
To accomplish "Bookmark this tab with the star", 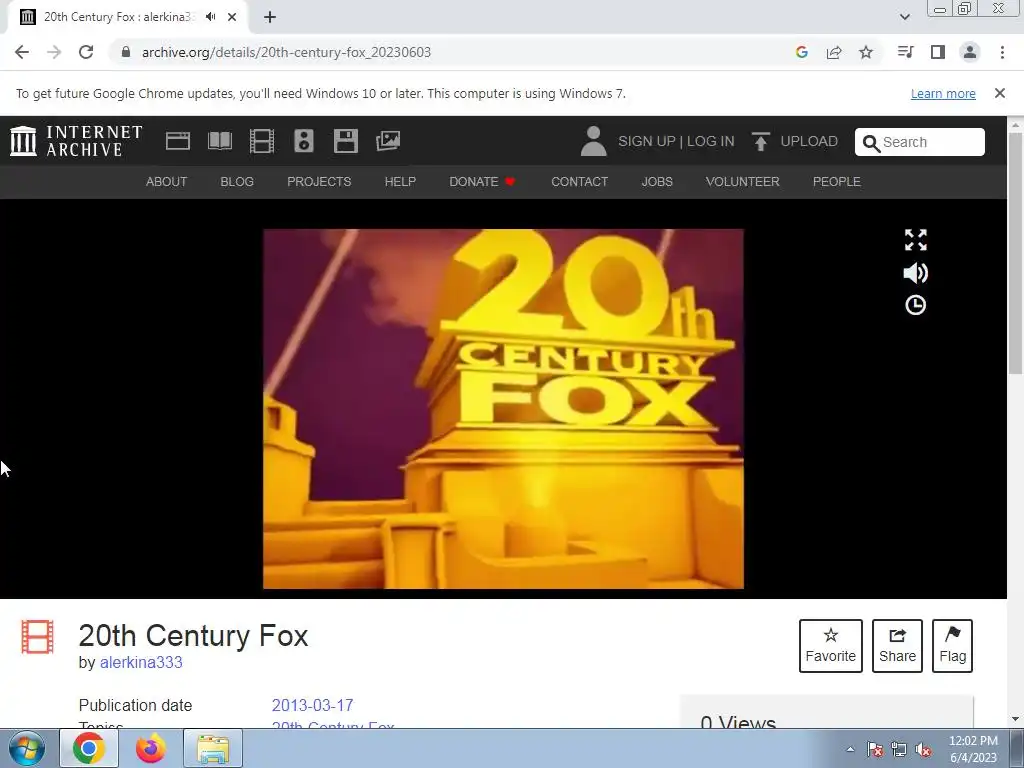I will click(x=866, y=52).
